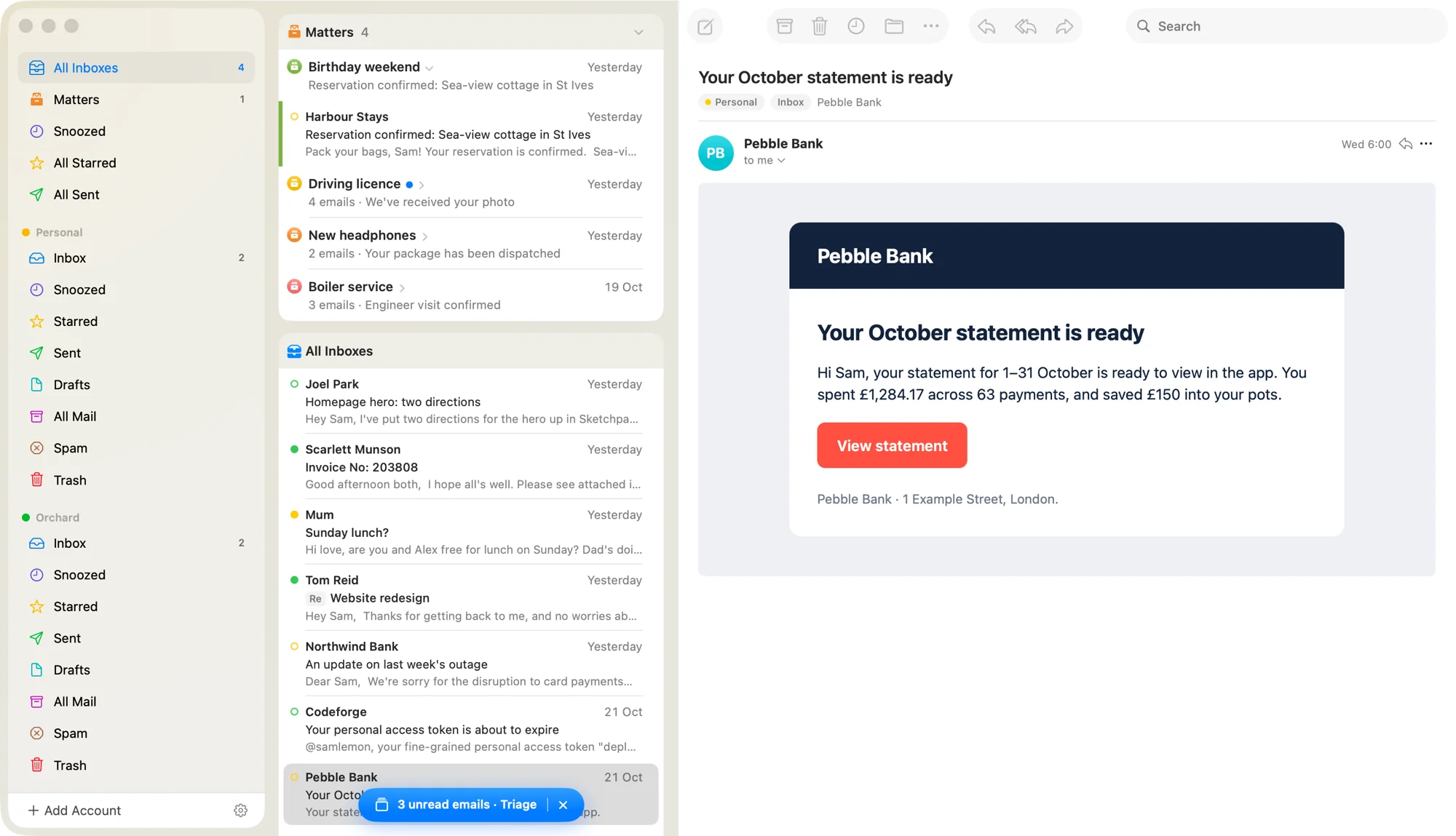Image resolution: width=1456 pixels, height=836 pixels.
Task: Toggle unread dot on Mum's email
Action: click(294, 515)
